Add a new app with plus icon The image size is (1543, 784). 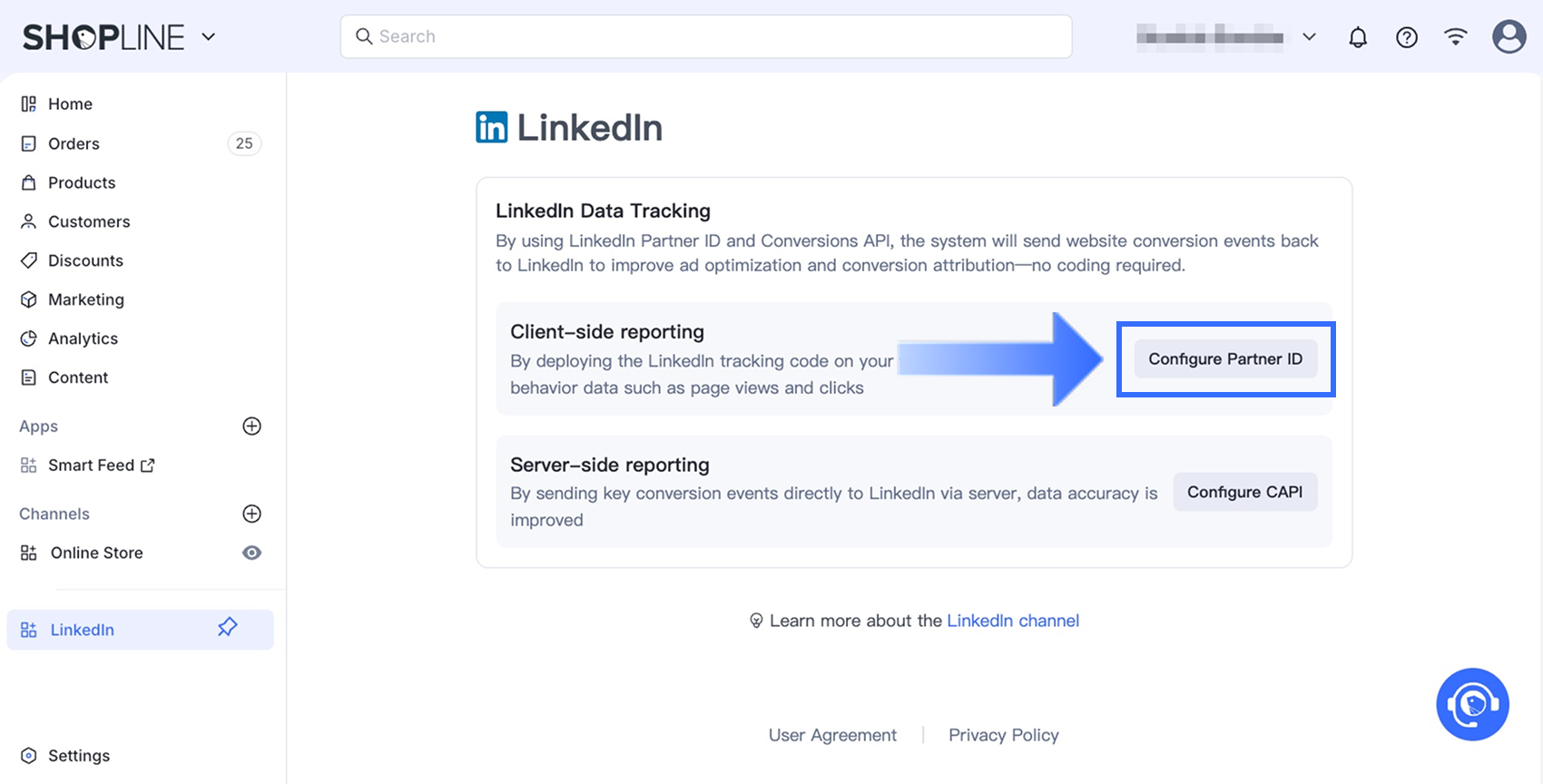click(x=252, y=426)
